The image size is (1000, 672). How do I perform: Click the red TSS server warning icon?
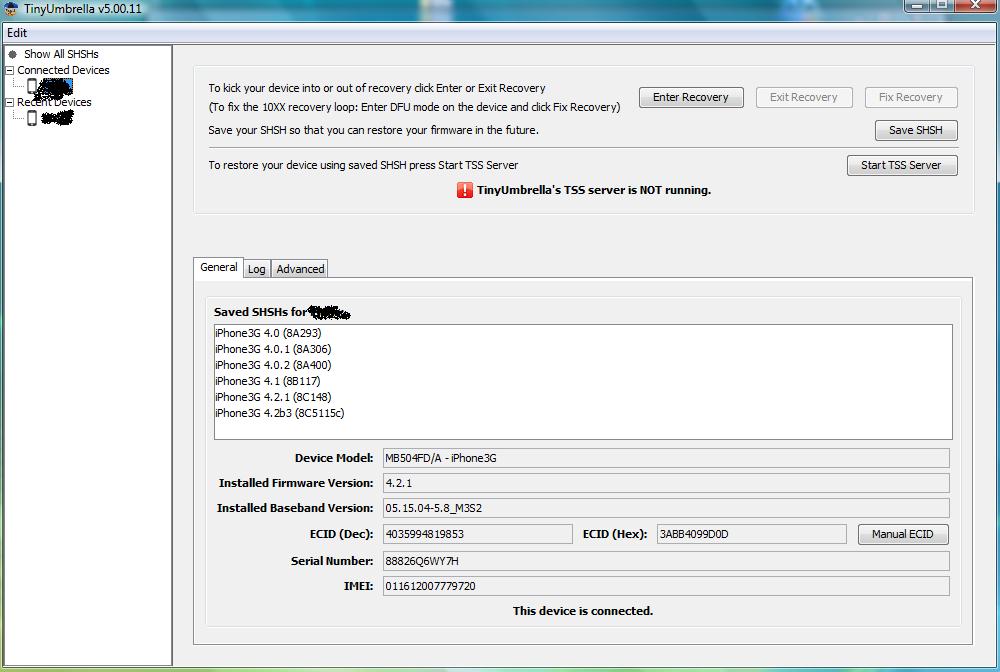[x=465, y=190]
